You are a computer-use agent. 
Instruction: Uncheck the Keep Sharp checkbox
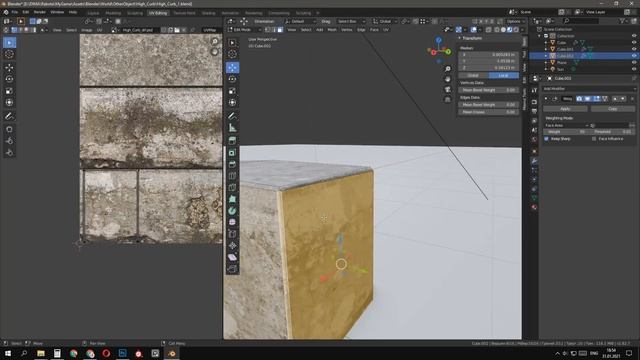click(x=547, y=139)
